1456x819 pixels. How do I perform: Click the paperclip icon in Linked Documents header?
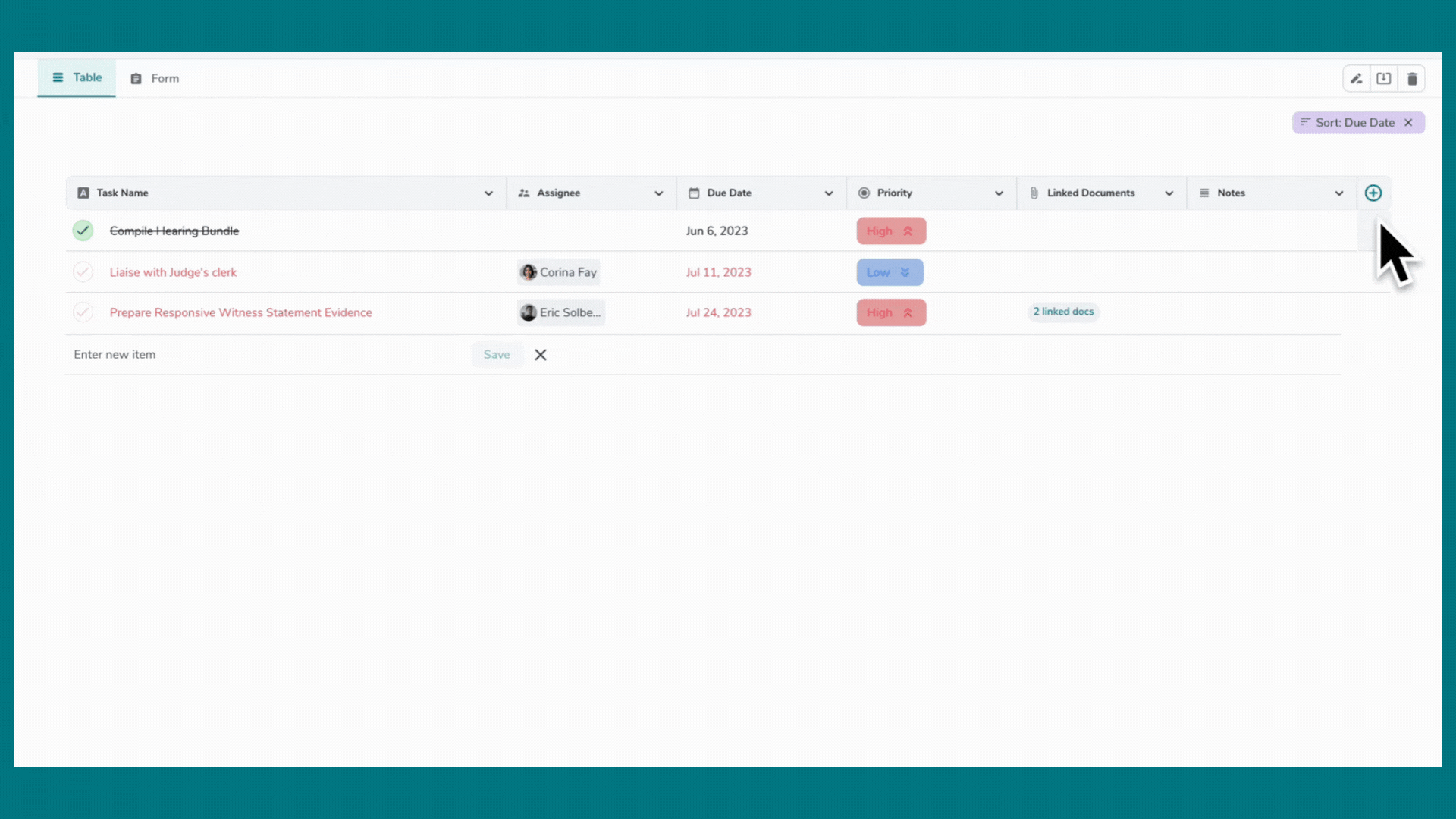click(1033, 193)
